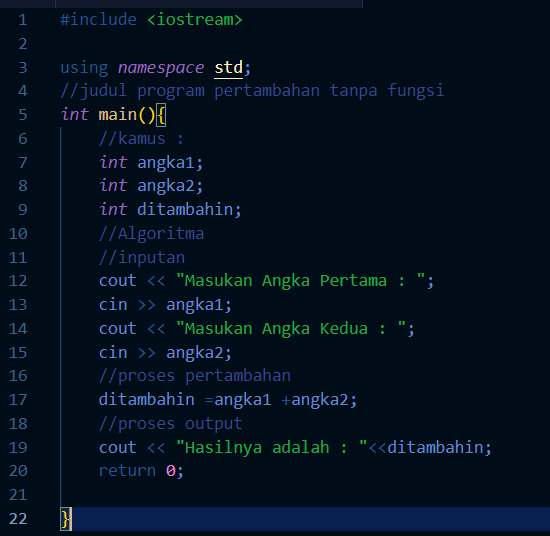The height and width of the screenshot is (536, 550).
Task: Click the 'ditambahin' declaration on line 9
Action: [185, 210]
